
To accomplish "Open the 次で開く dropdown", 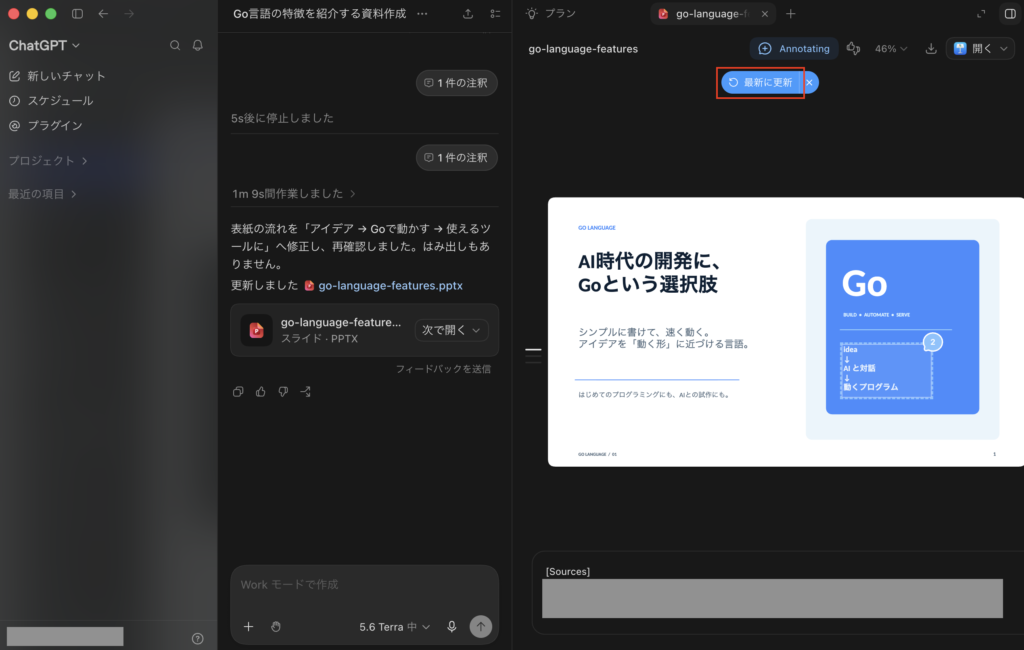I will click(x=451, y=330).
